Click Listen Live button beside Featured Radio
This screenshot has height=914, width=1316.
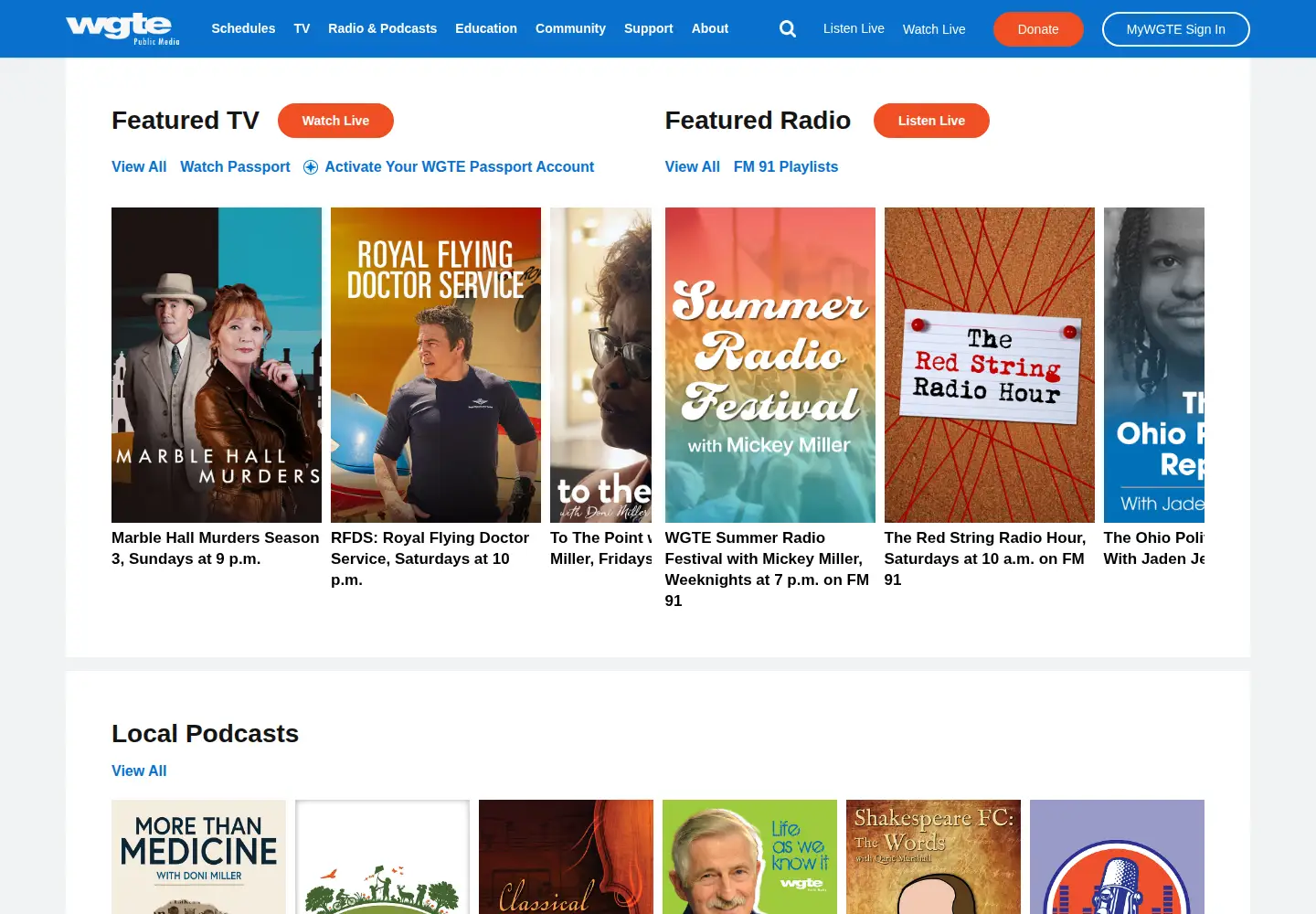[x=931, y=121]
